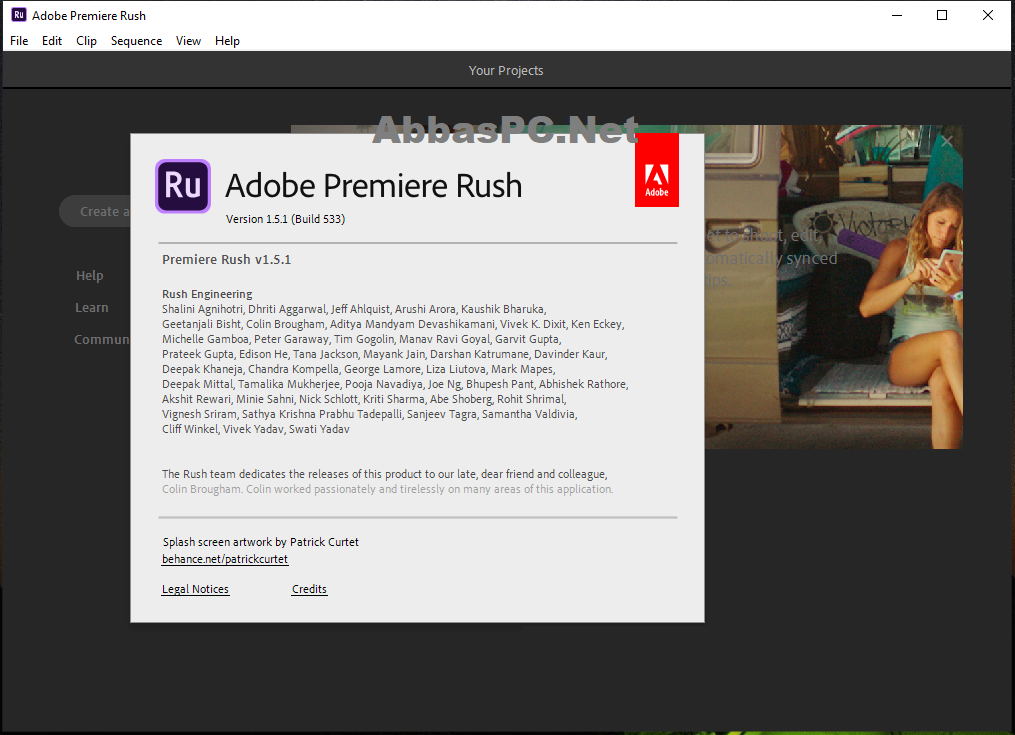Click the Premiere Rush v1.5.1 heading

(227, 260)
